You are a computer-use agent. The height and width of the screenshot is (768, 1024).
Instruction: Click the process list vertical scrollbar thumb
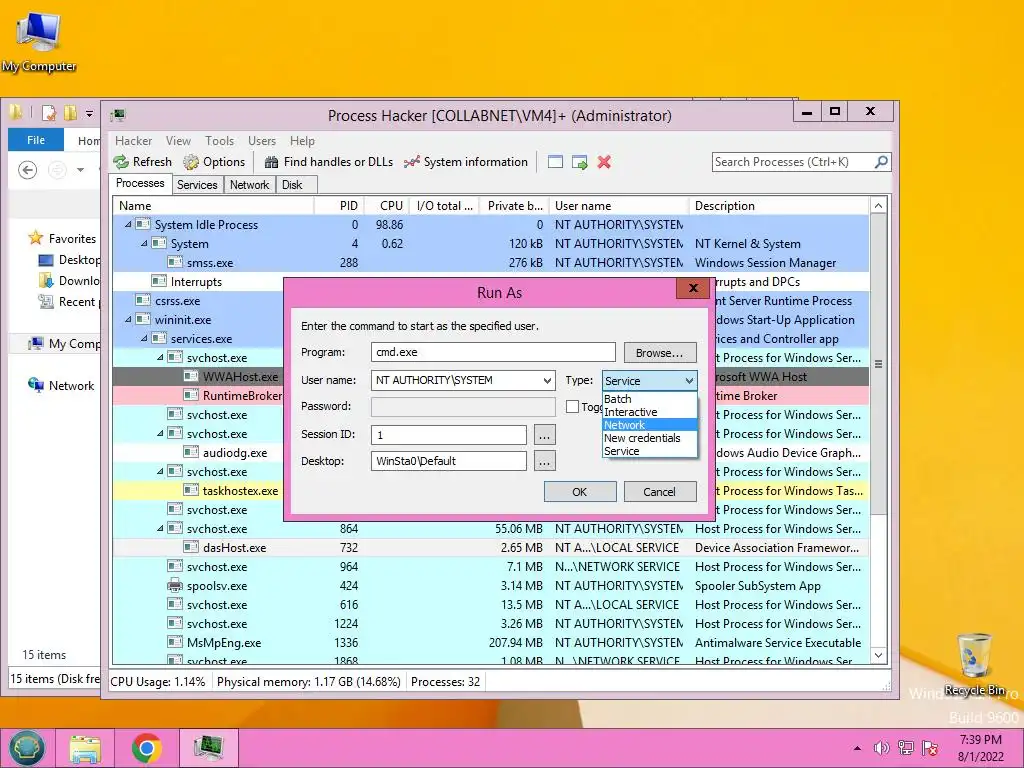(x=878, y=364)
